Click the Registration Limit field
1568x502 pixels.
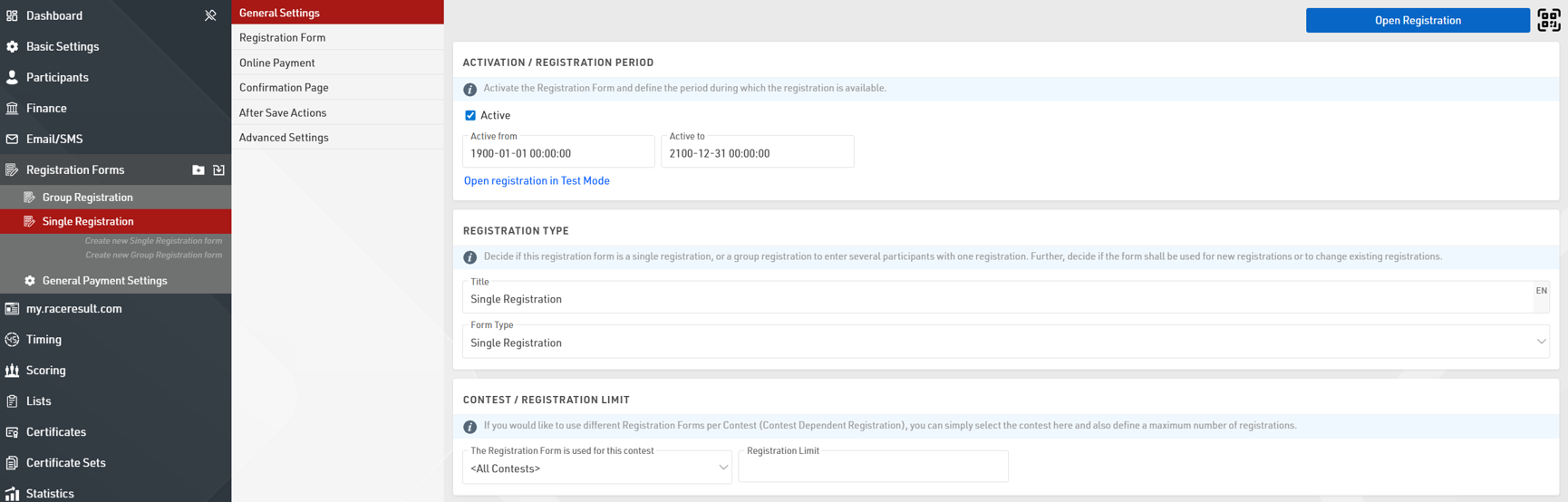pos(872,468)
